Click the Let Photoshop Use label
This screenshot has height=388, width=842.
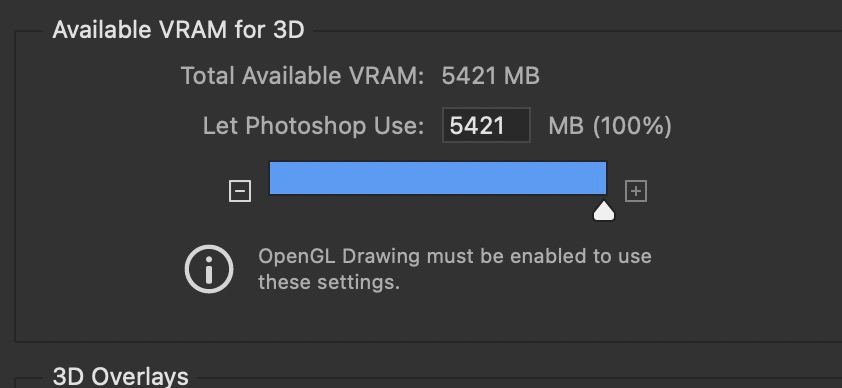[x=313, y=126]
